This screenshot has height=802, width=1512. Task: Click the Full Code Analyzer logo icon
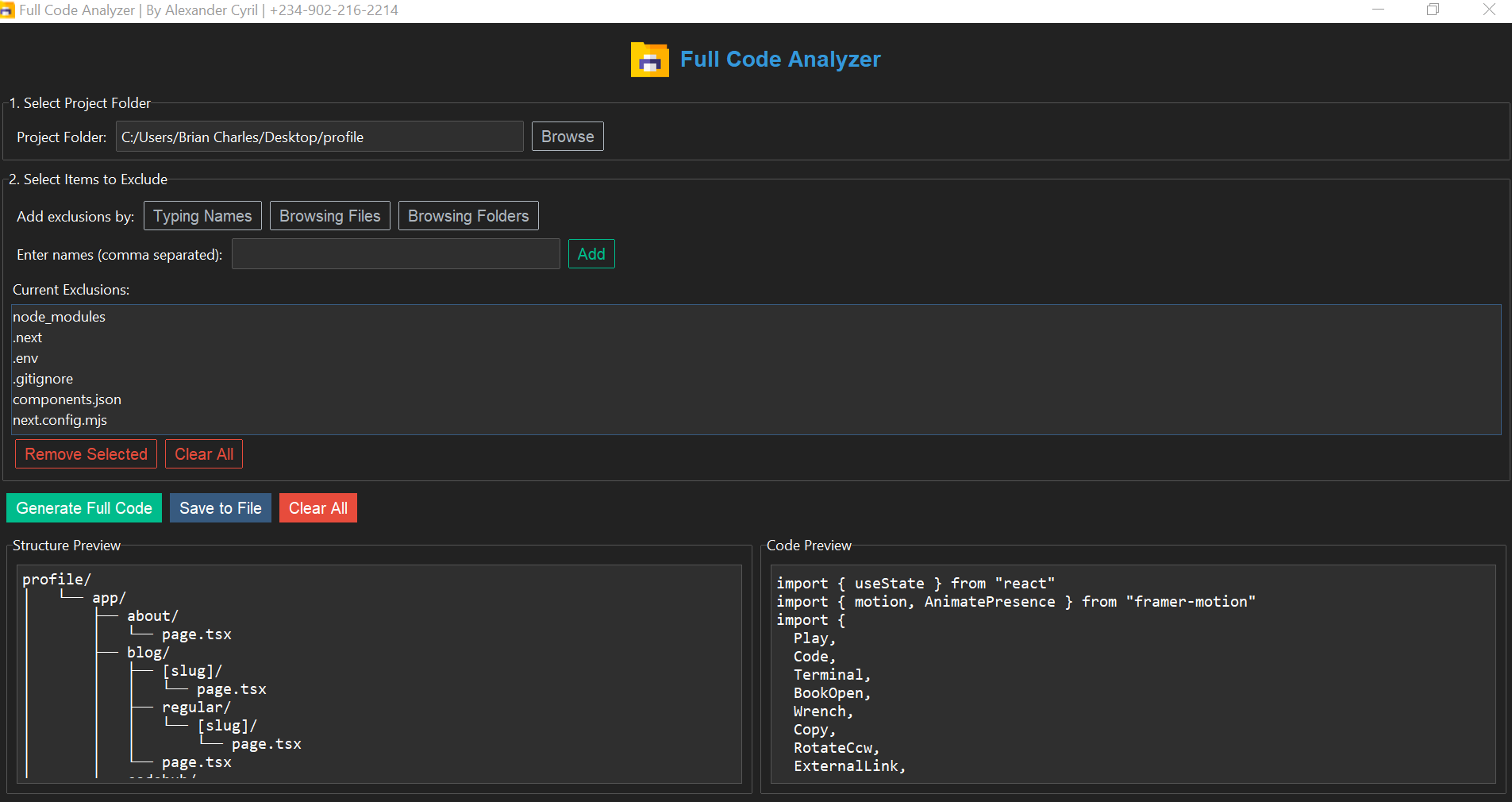(649, 60)
